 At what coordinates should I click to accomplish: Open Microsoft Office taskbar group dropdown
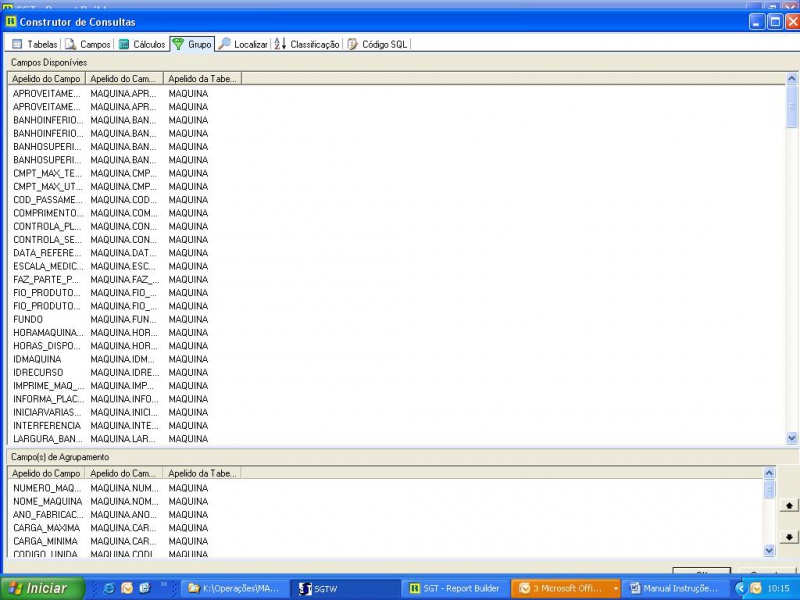(x=615, y=588)
